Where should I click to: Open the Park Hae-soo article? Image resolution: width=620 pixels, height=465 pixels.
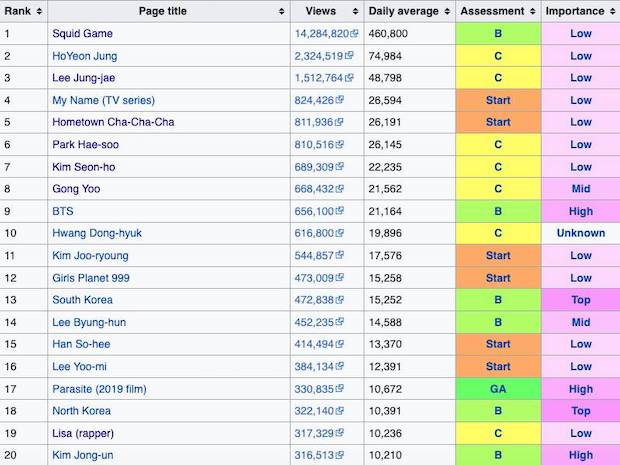point(85,145)
